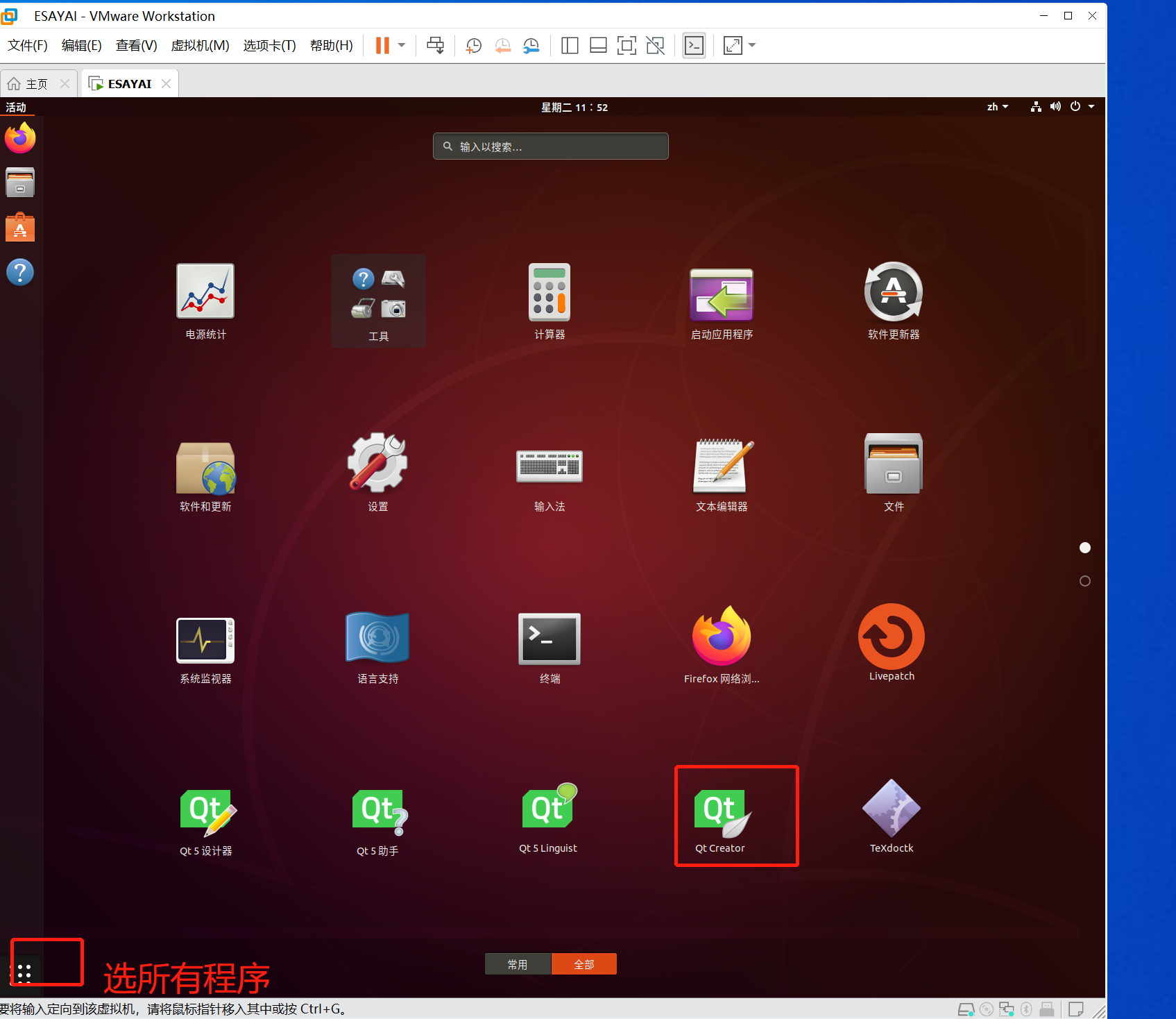Launch Firefox from the Ubuntu dock
This screenshot has height=1019, width=1176.
20,137
